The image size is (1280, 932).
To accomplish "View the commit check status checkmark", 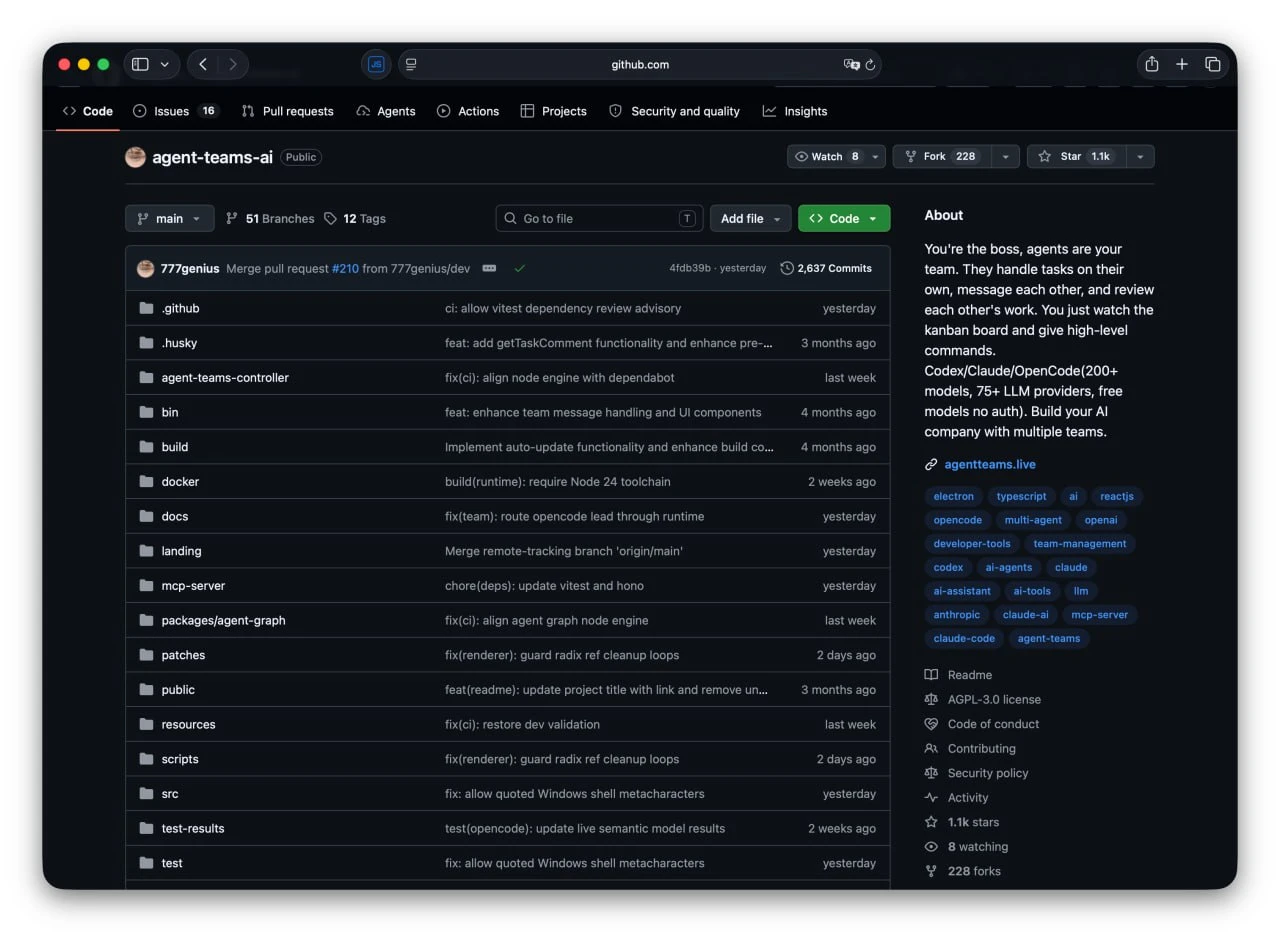I will 519,268.
